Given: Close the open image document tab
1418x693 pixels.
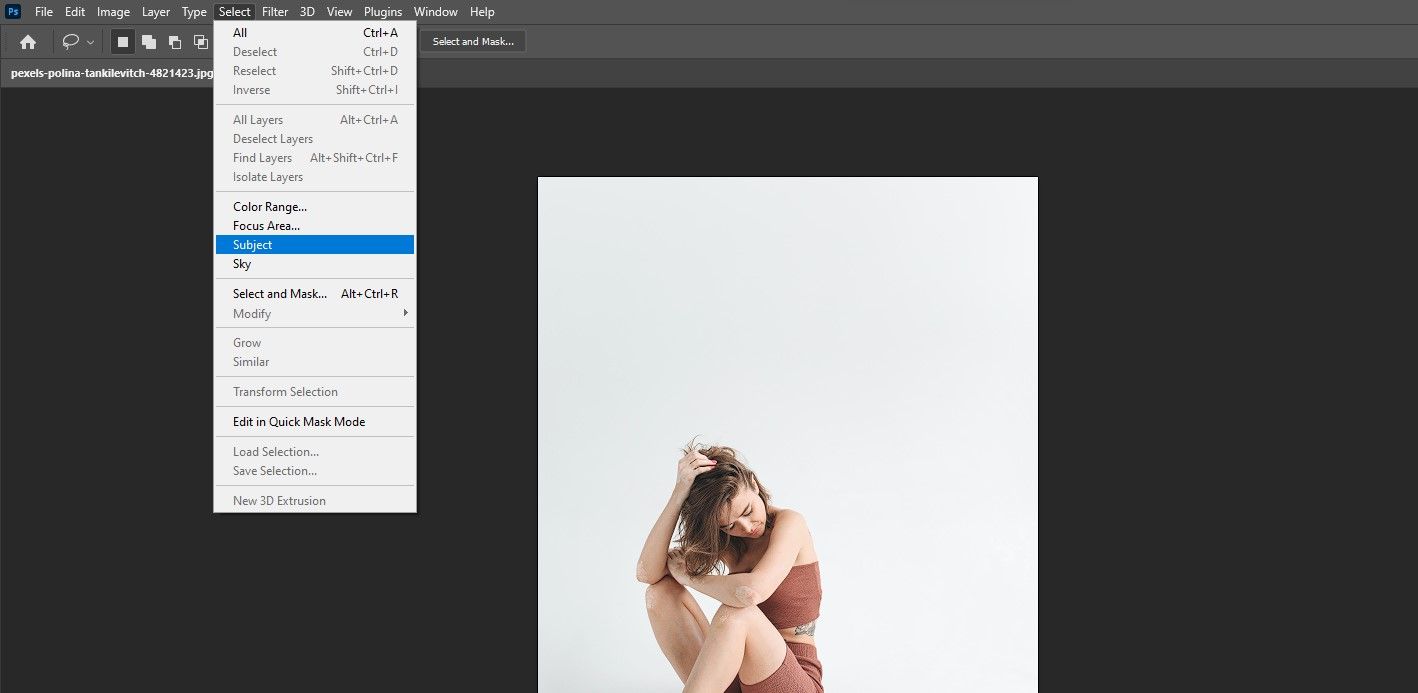Looking at the screenshot, I should pos(220,72).
